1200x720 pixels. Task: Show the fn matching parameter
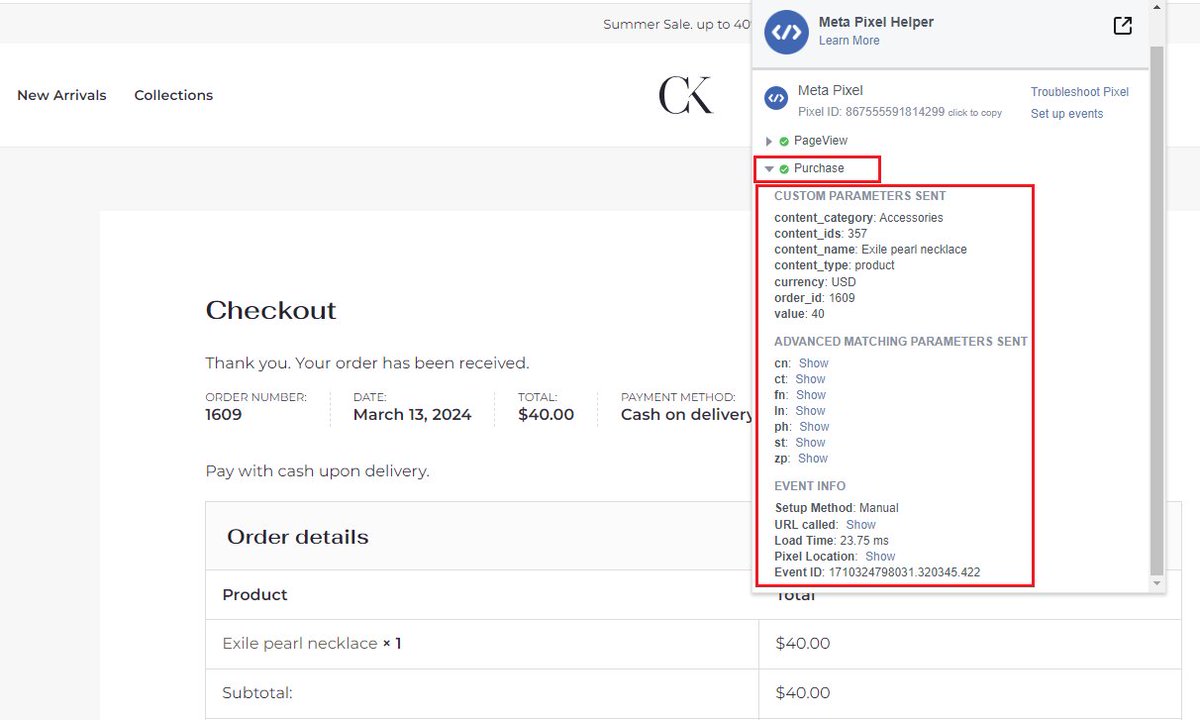(x=810, y=395)
